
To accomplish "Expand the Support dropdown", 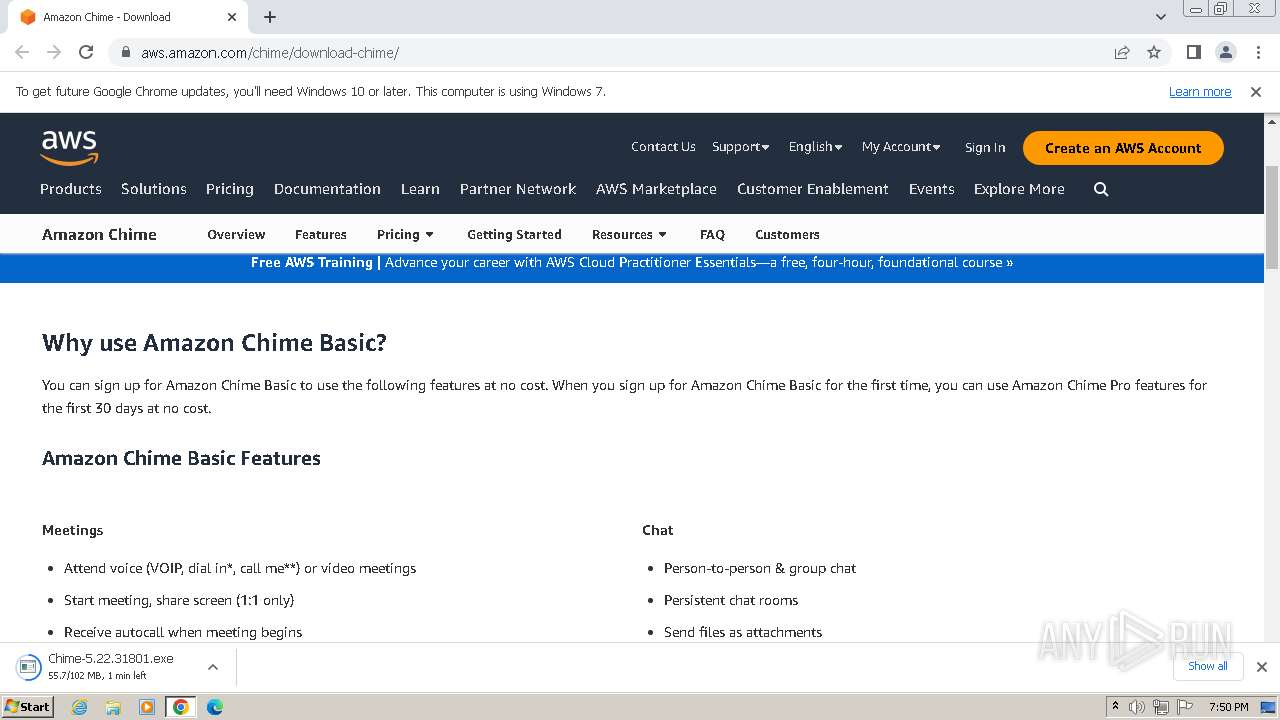I will tap(741, 147).
